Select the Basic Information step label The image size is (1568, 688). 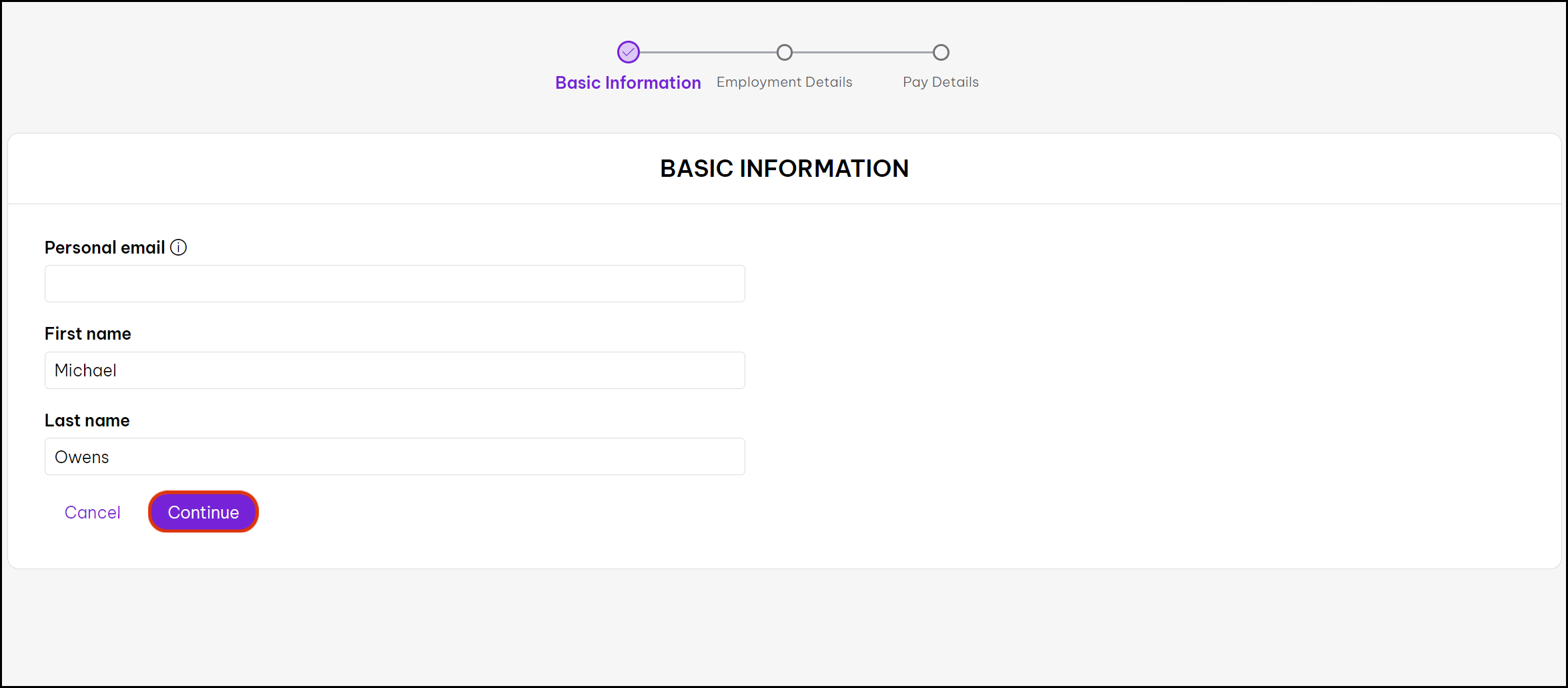pyautogui.click(x=628, y=82)
